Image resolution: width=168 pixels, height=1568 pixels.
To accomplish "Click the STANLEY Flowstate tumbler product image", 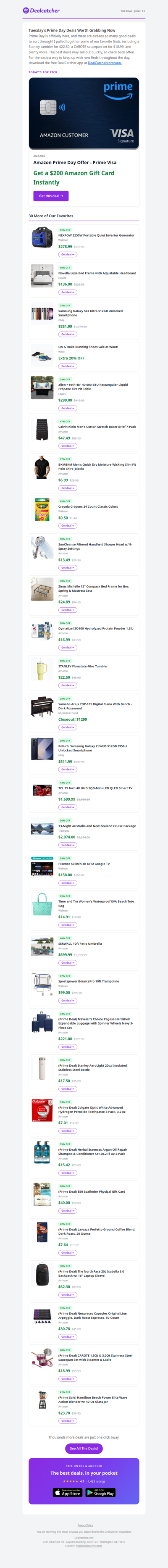I will (x=42, y=669).
